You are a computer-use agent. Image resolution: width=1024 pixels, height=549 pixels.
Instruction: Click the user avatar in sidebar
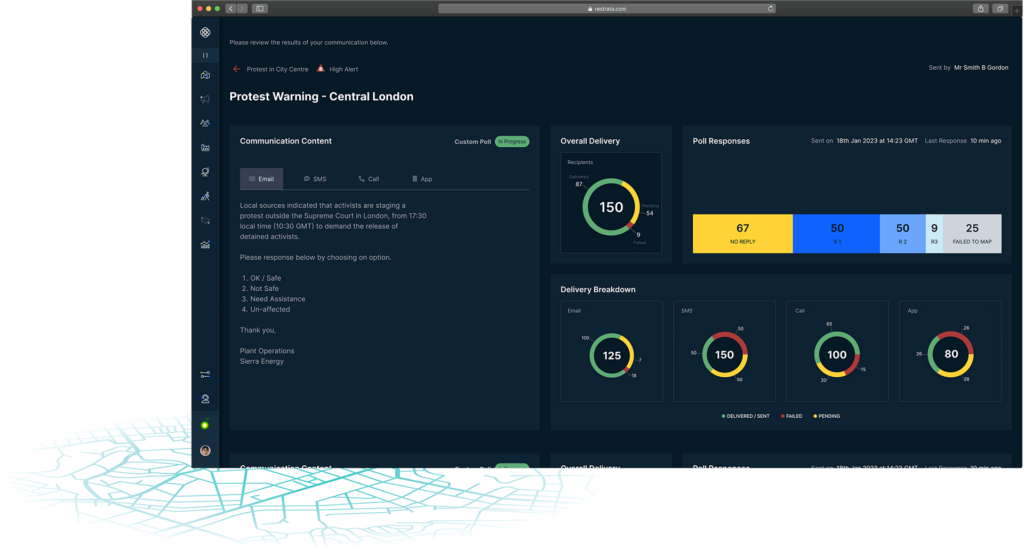(x=205, y=451)
